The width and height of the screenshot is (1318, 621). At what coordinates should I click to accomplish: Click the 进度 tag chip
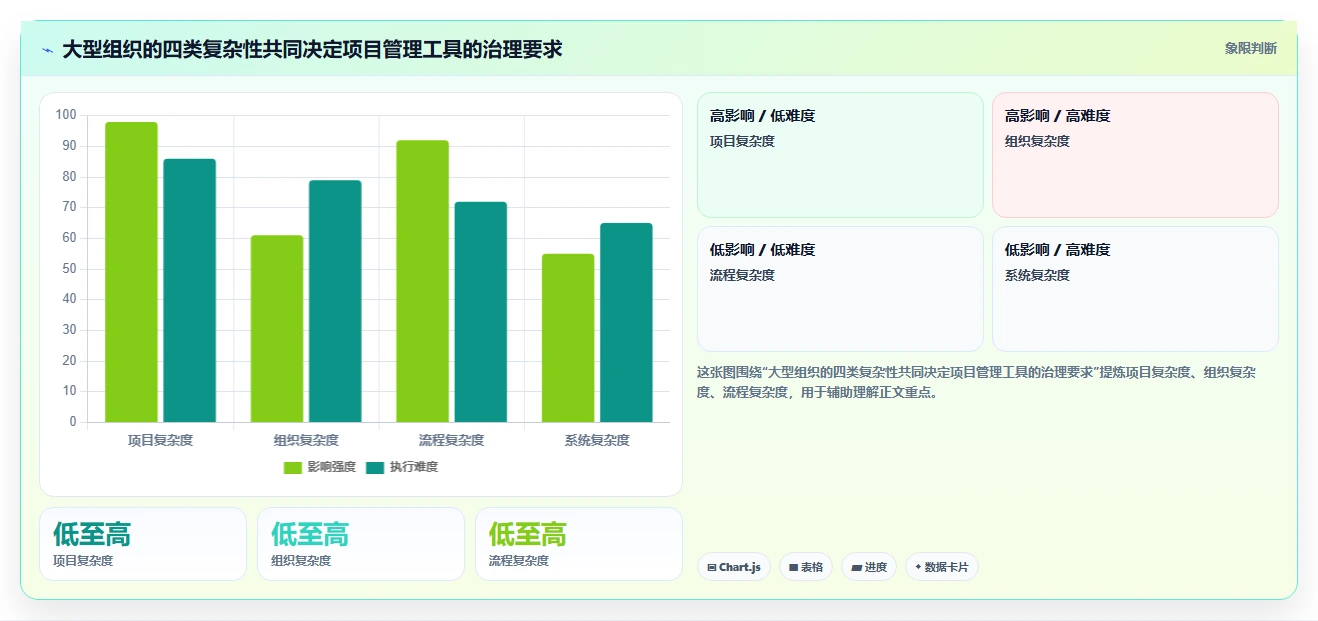[x=869, y=567]
